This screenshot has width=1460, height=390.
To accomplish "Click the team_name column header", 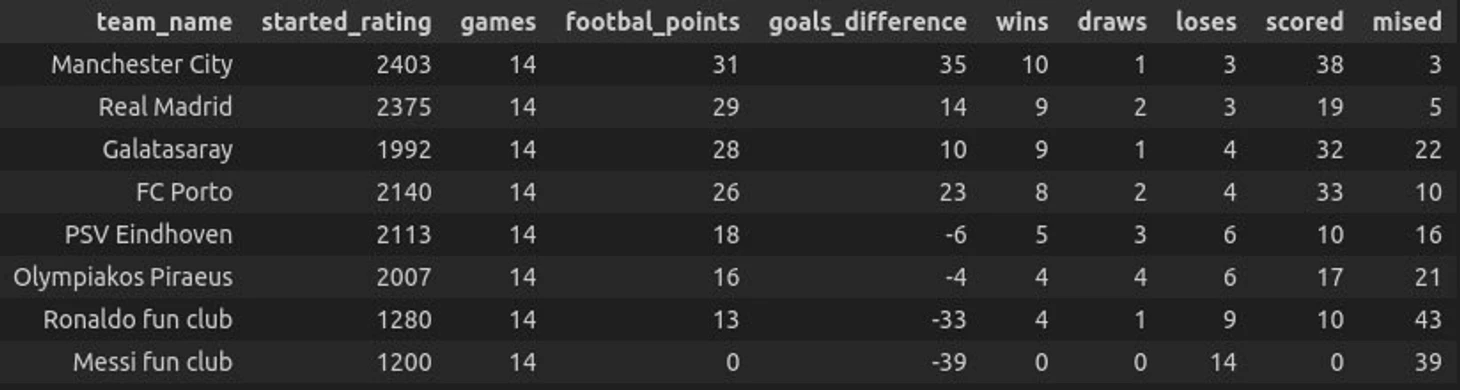I will tap(164, 22).
